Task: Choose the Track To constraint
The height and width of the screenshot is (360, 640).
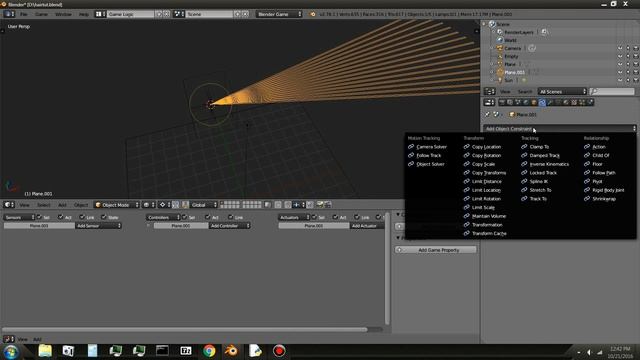Action: point(534,199)
